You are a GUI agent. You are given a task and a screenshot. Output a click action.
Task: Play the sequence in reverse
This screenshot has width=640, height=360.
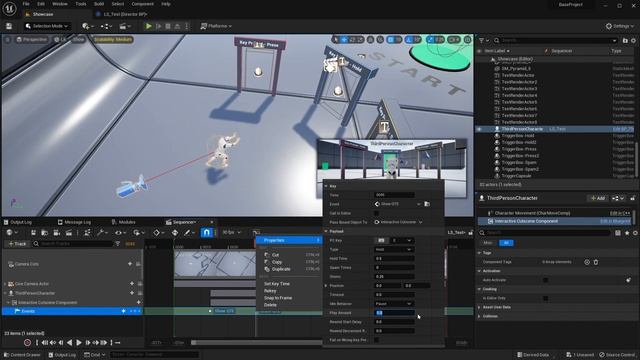(69, 342)
